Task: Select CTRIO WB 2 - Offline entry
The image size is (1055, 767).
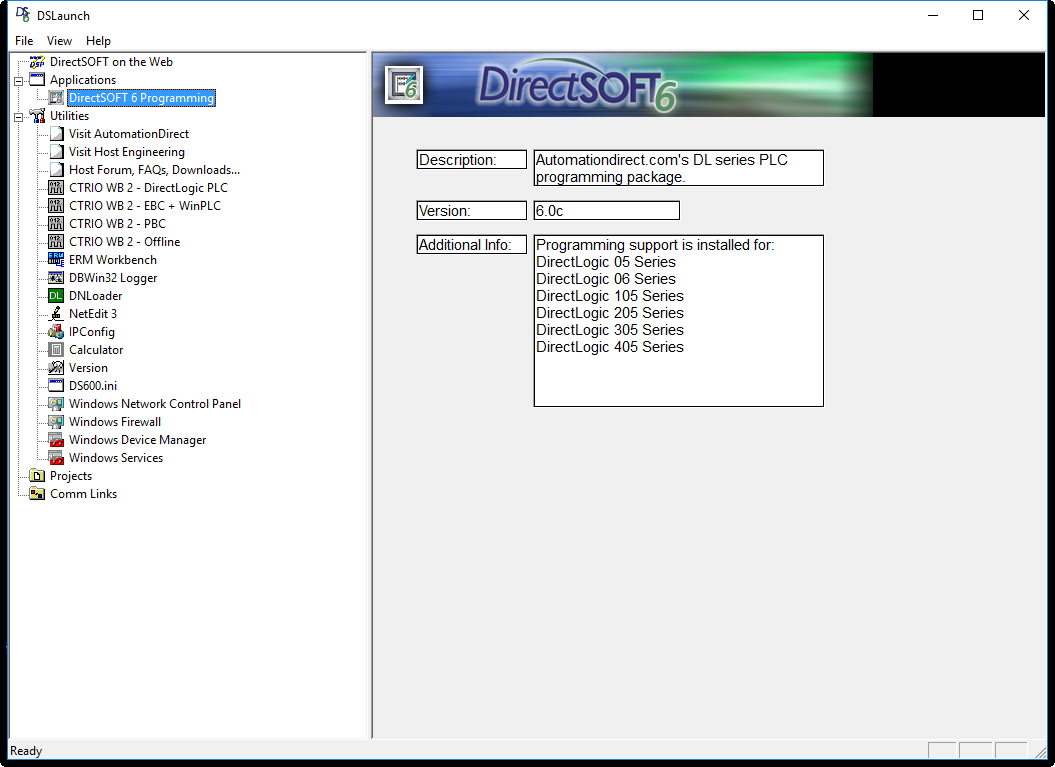Action: (124, 242)
